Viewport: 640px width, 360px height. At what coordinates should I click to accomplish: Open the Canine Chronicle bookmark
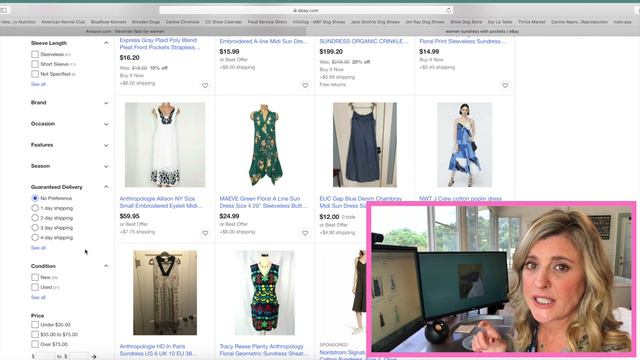tap(182, 22)
